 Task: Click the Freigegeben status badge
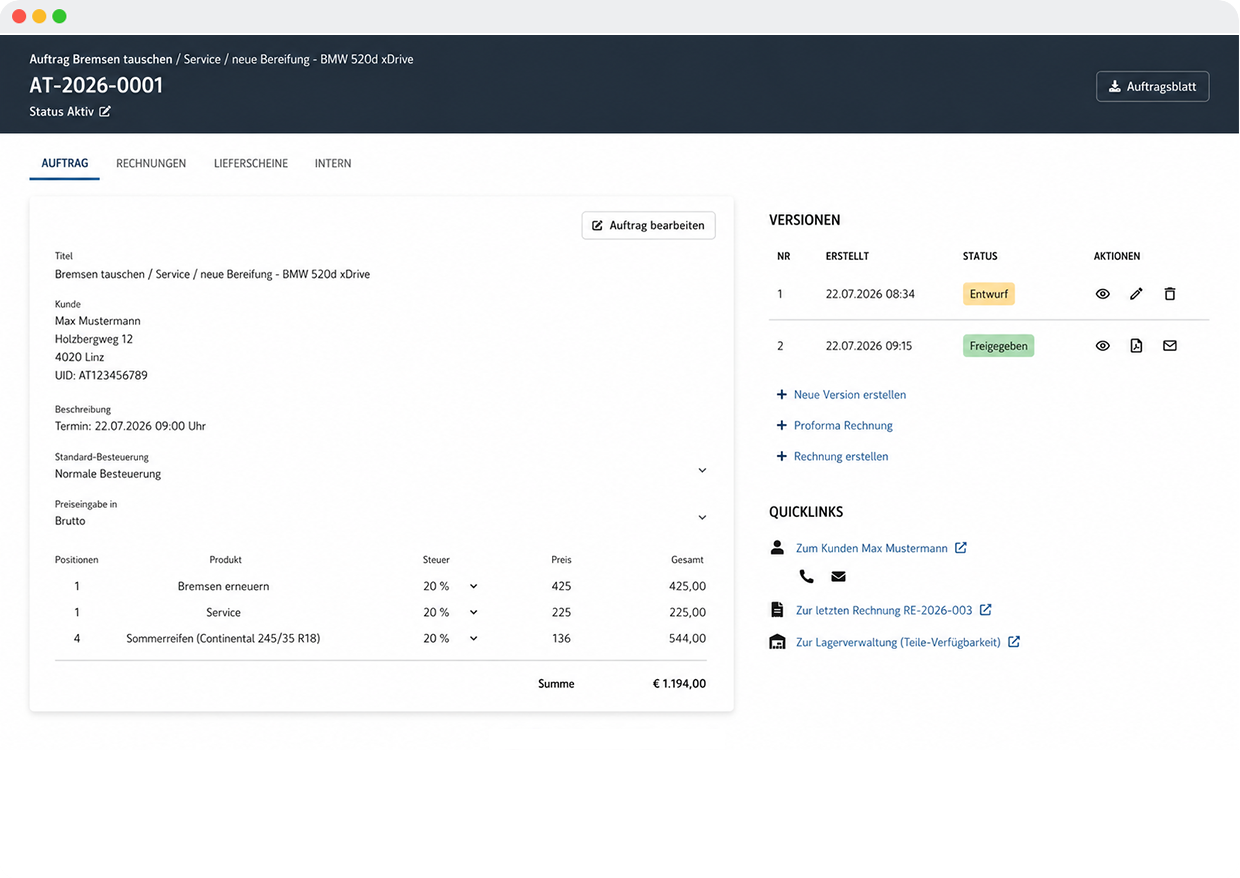998,346
